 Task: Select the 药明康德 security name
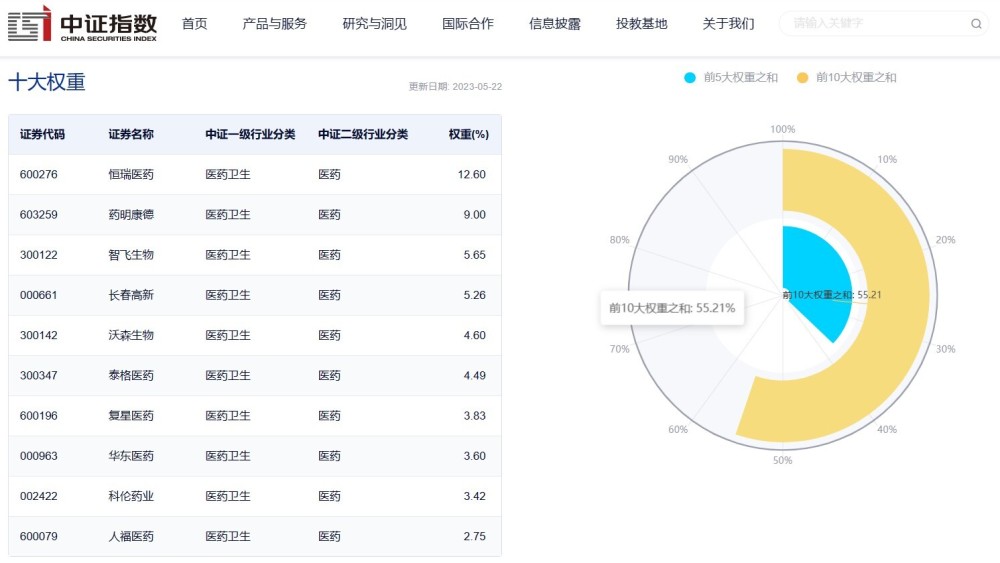[x=131, y=215]
